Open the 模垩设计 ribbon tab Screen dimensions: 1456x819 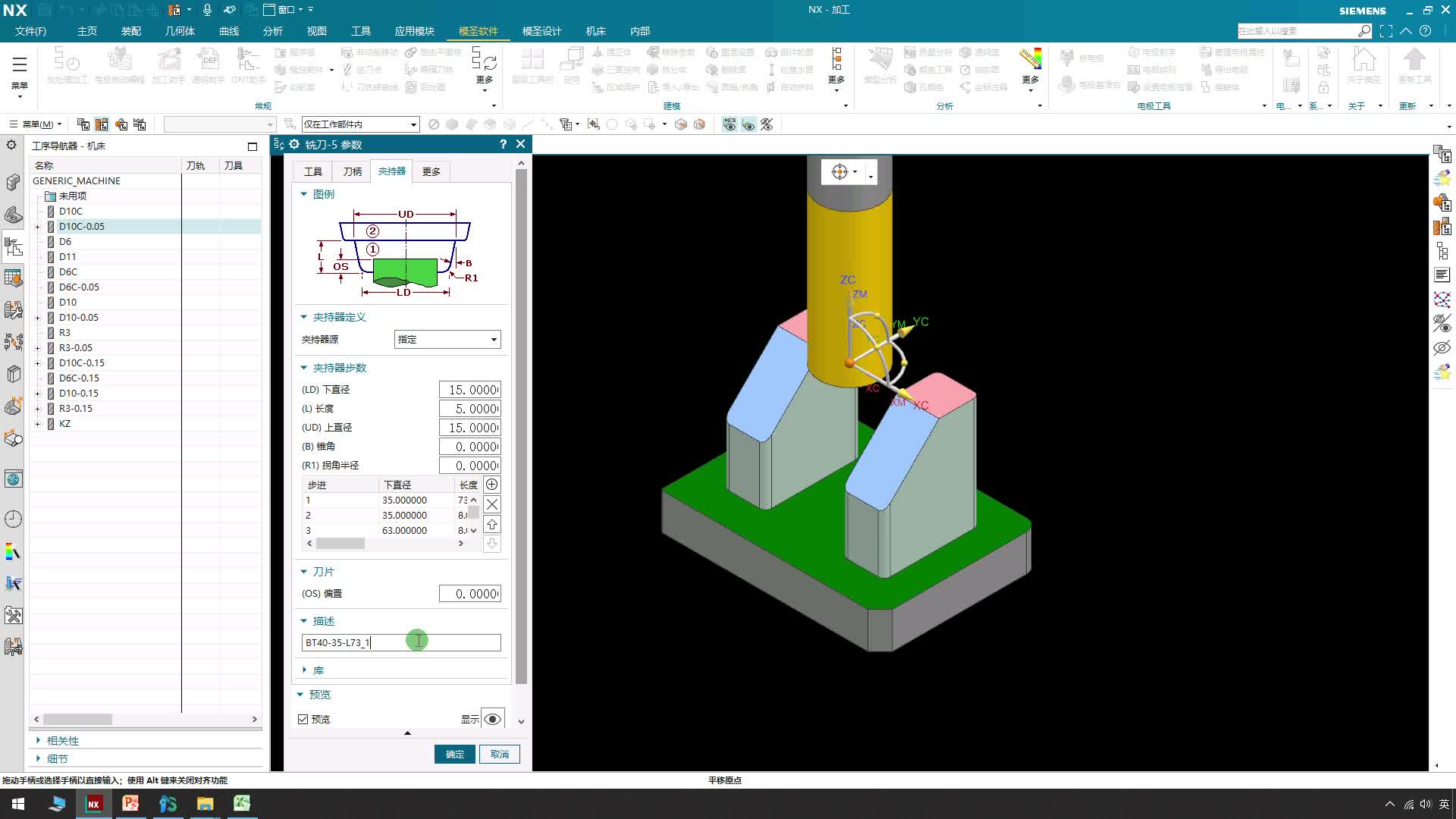[541, 31]
